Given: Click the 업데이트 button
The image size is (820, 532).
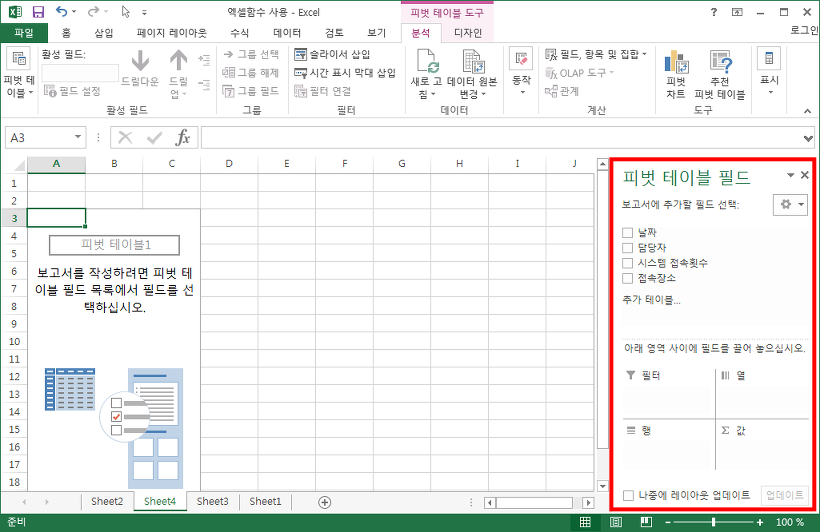Looking at the screenshot, I should pos(784,495).
